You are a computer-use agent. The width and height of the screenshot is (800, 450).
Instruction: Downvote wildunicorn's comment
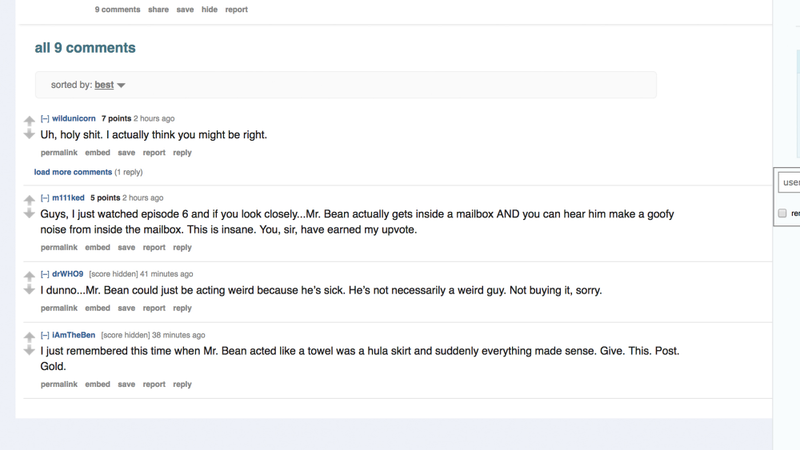pos(29,134)
